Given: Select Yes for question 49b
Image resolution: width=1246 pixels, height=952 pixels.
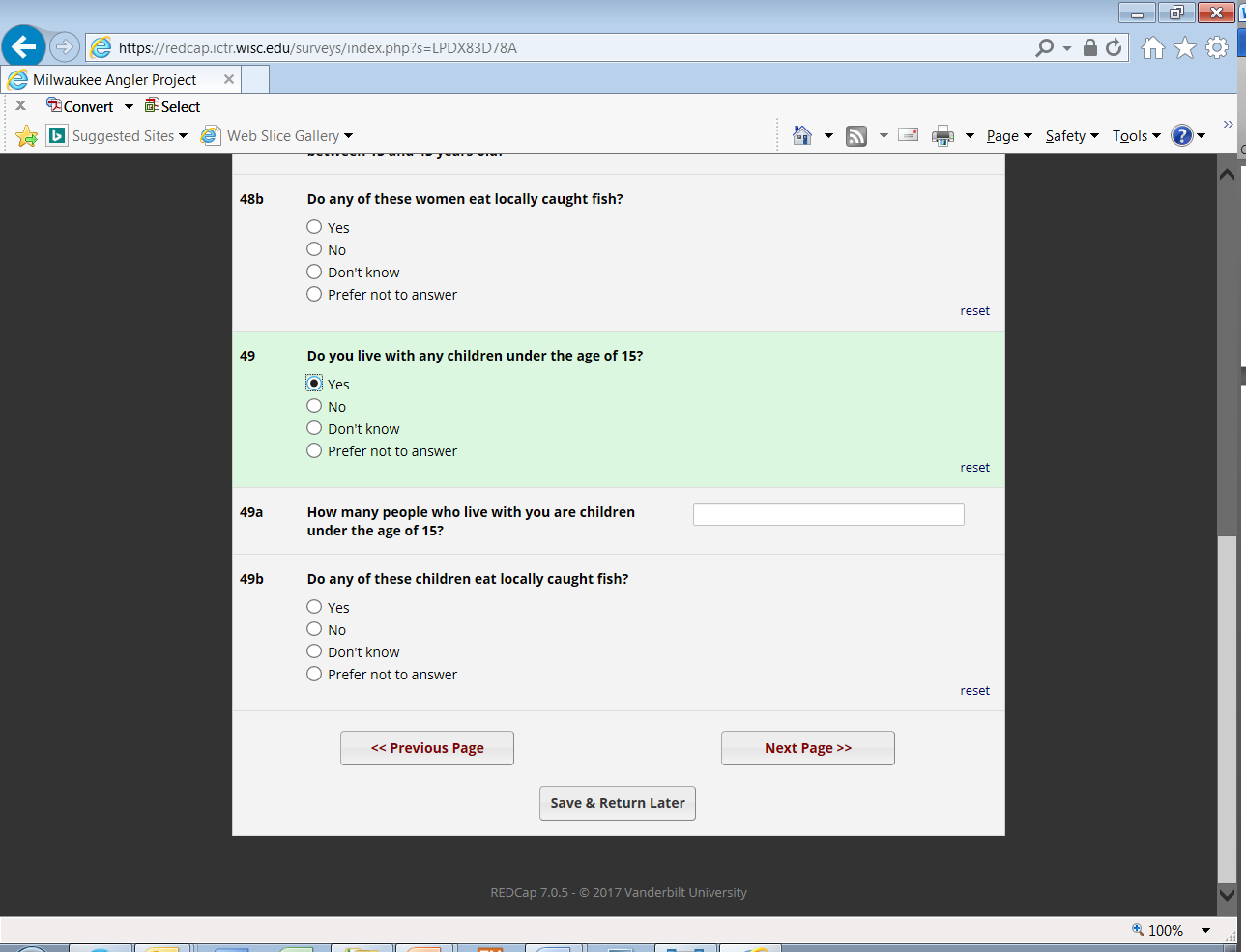Looking at the screenshot, I should (314, 607).
